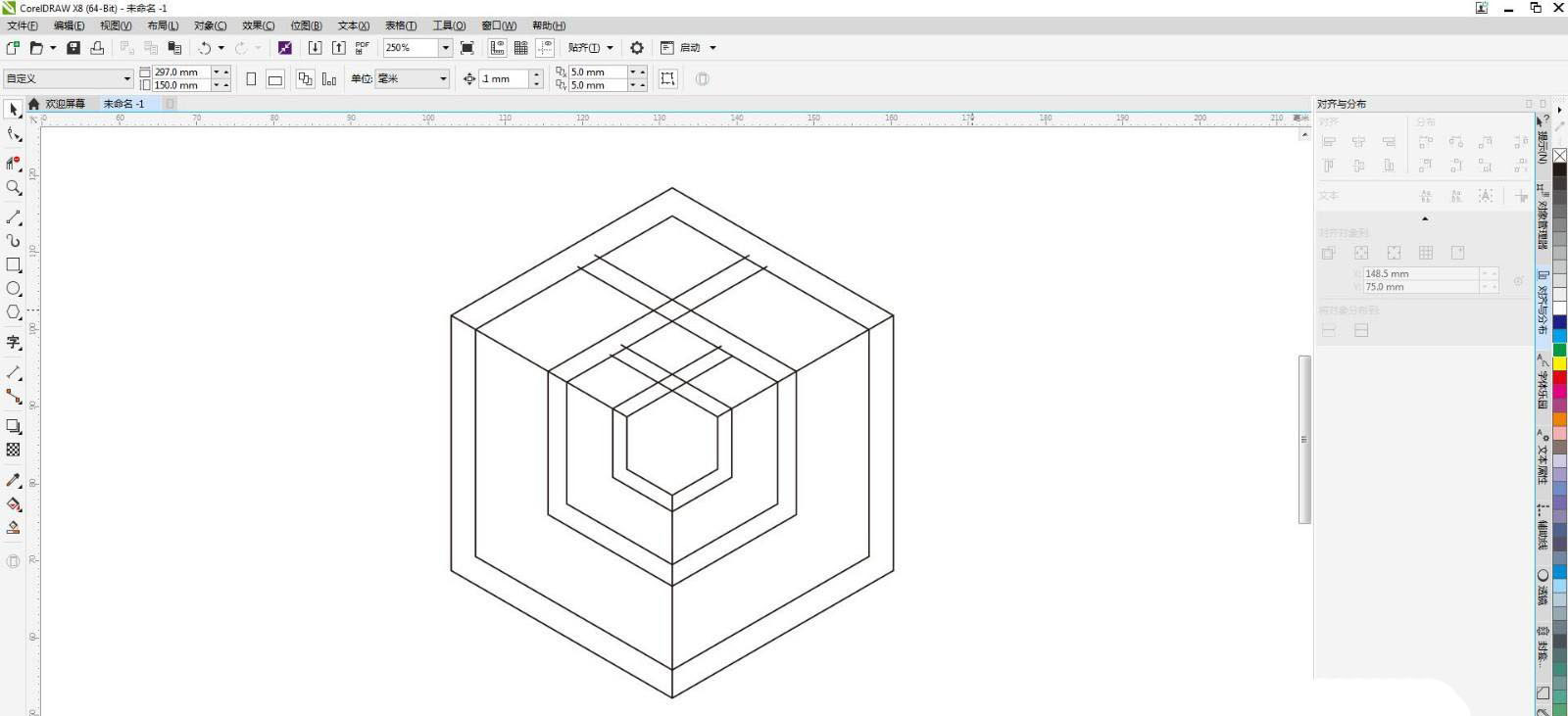Open the 贴齐(T) snap options

coord(590,48)
